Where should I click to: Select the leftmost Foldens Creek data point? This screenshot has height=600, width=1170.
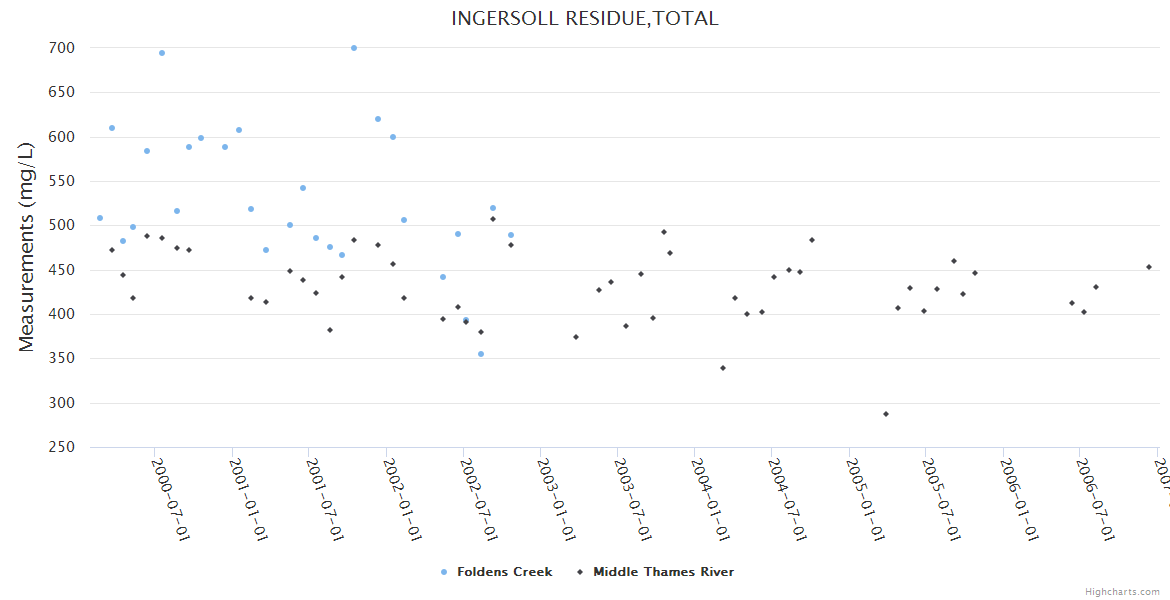click(x=100, y=218)
